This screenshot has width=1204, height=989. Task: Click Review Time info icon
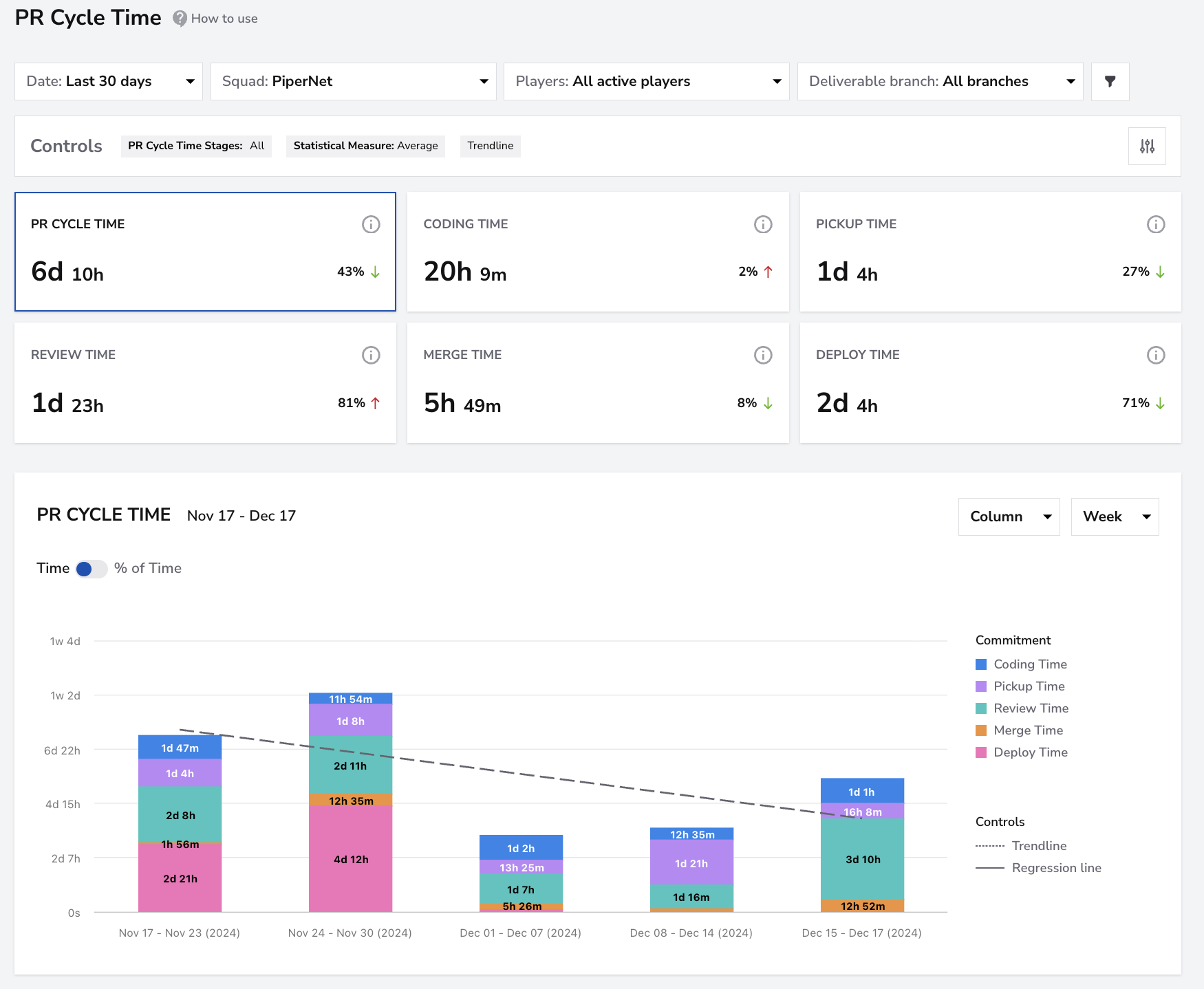click(x=371, y=355)
